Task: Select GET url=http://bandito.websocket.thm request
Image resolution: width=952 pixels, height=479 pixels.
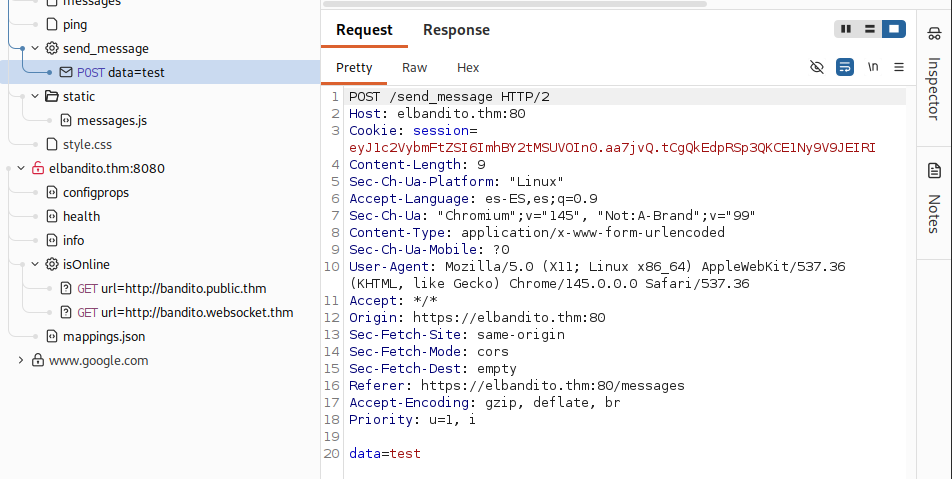Action: pyautogui.click(x=177, y=312)
